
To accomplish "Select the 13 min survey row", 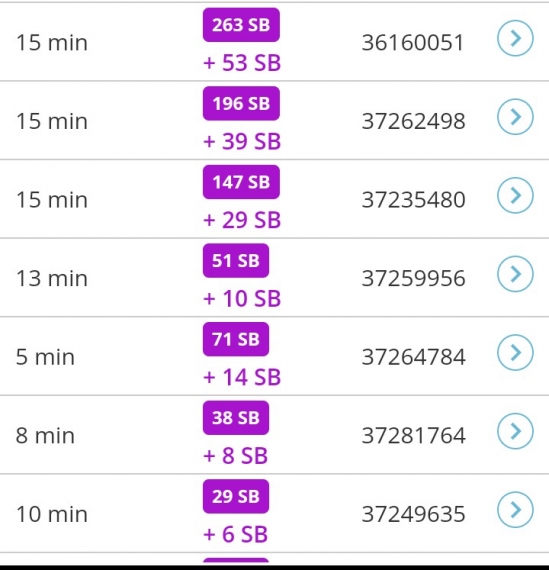I will point(274,277).
